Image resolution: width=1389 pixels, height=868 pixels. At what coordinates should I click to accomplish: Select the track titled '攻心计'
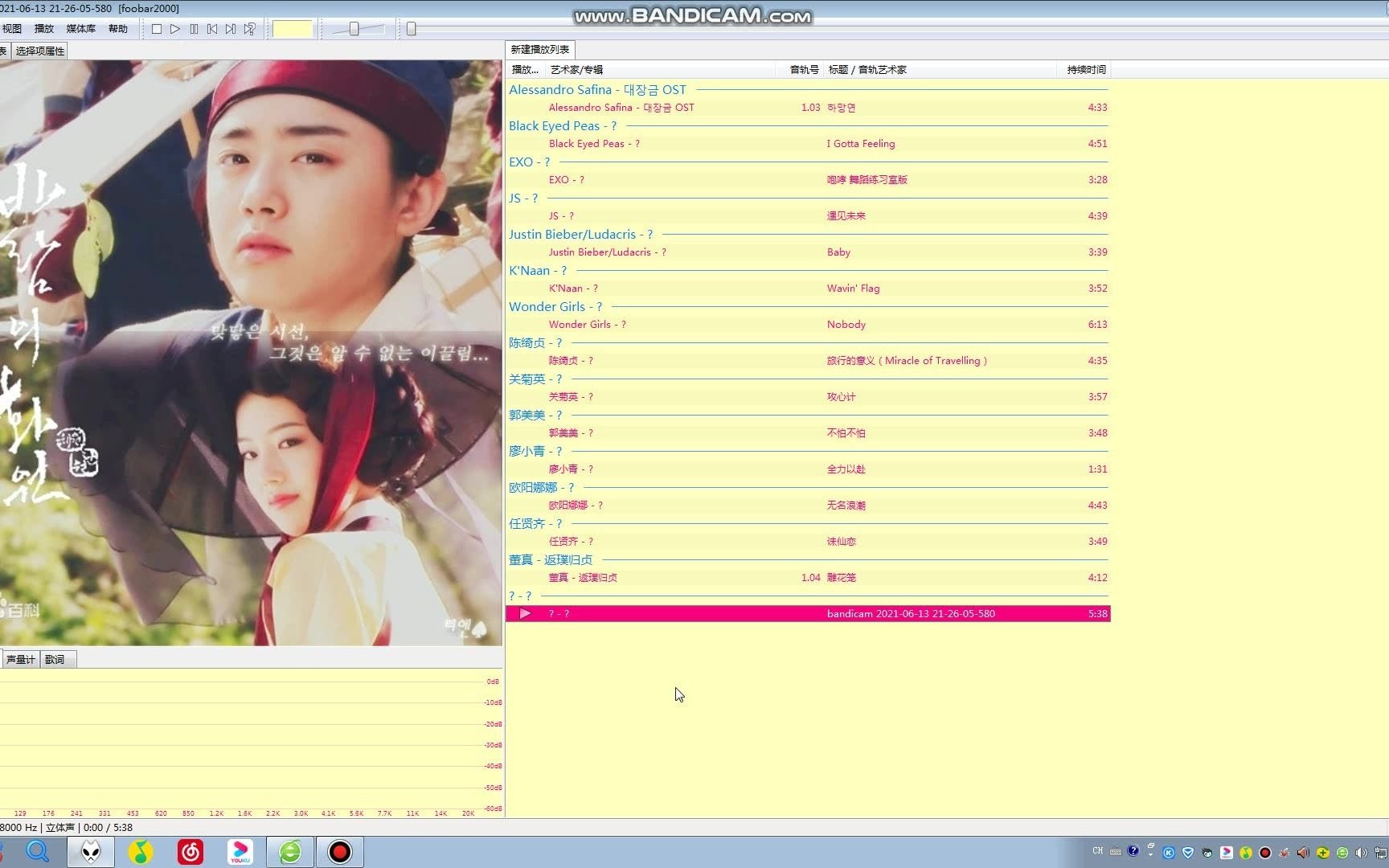click(808, 397)
